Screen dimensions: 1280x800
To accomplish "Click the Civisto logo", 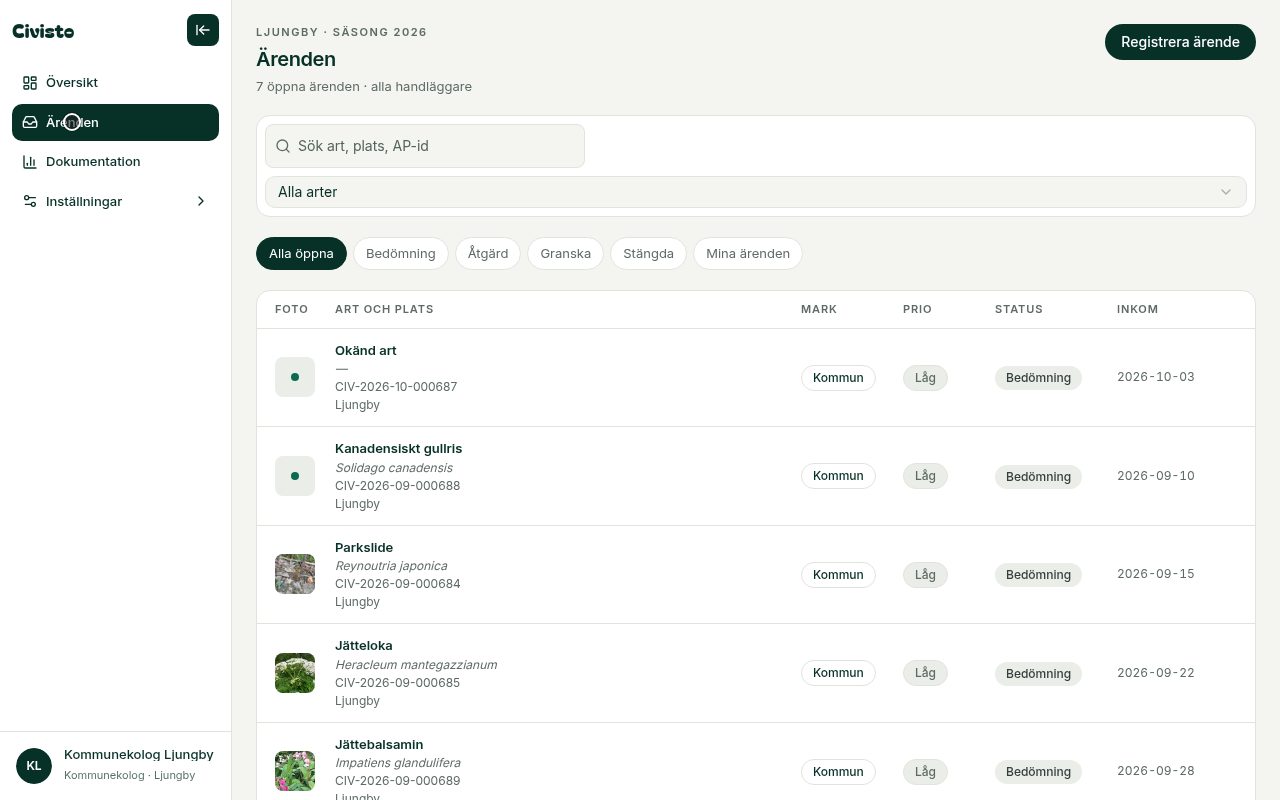I will (43, 31).
